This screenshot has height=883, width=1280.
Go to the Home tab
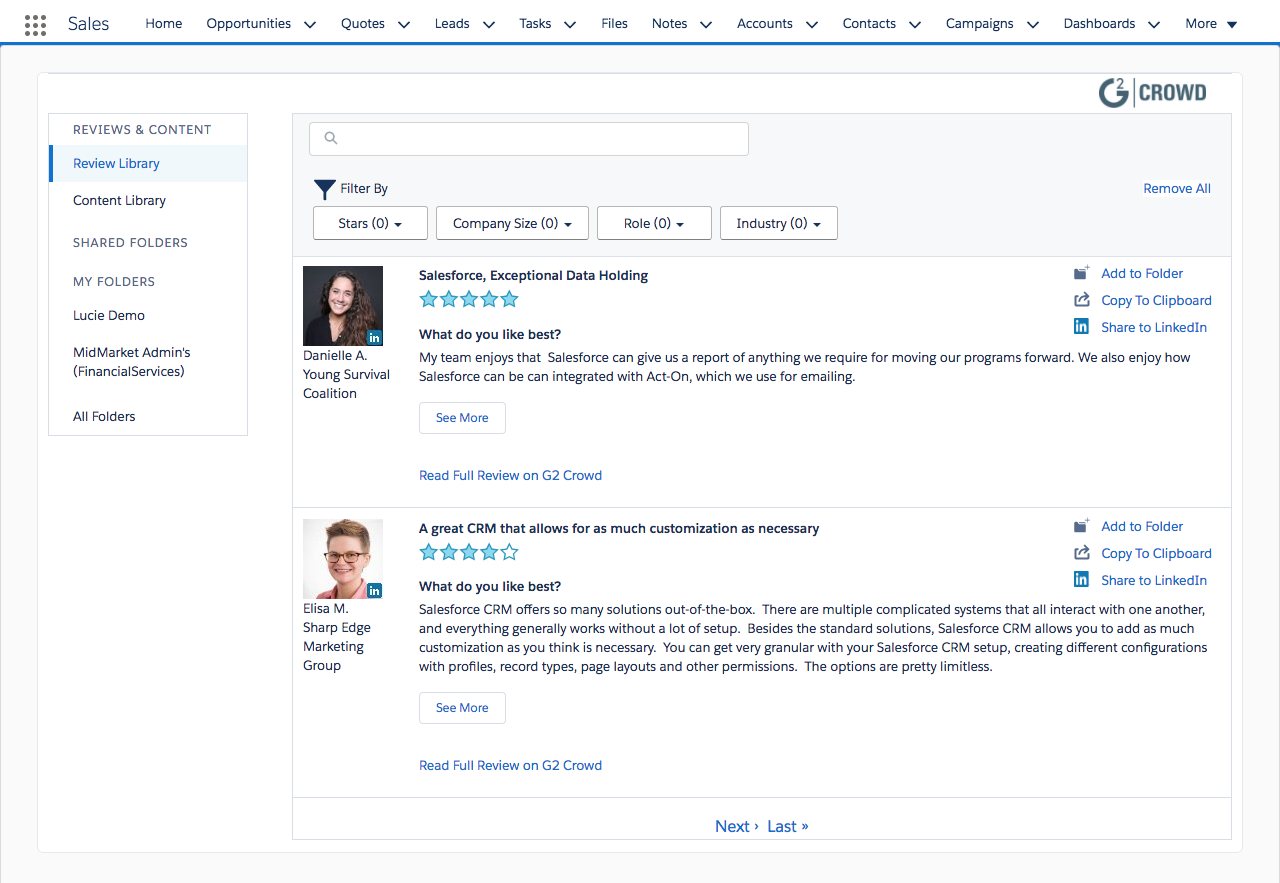[x=164, y=23]
